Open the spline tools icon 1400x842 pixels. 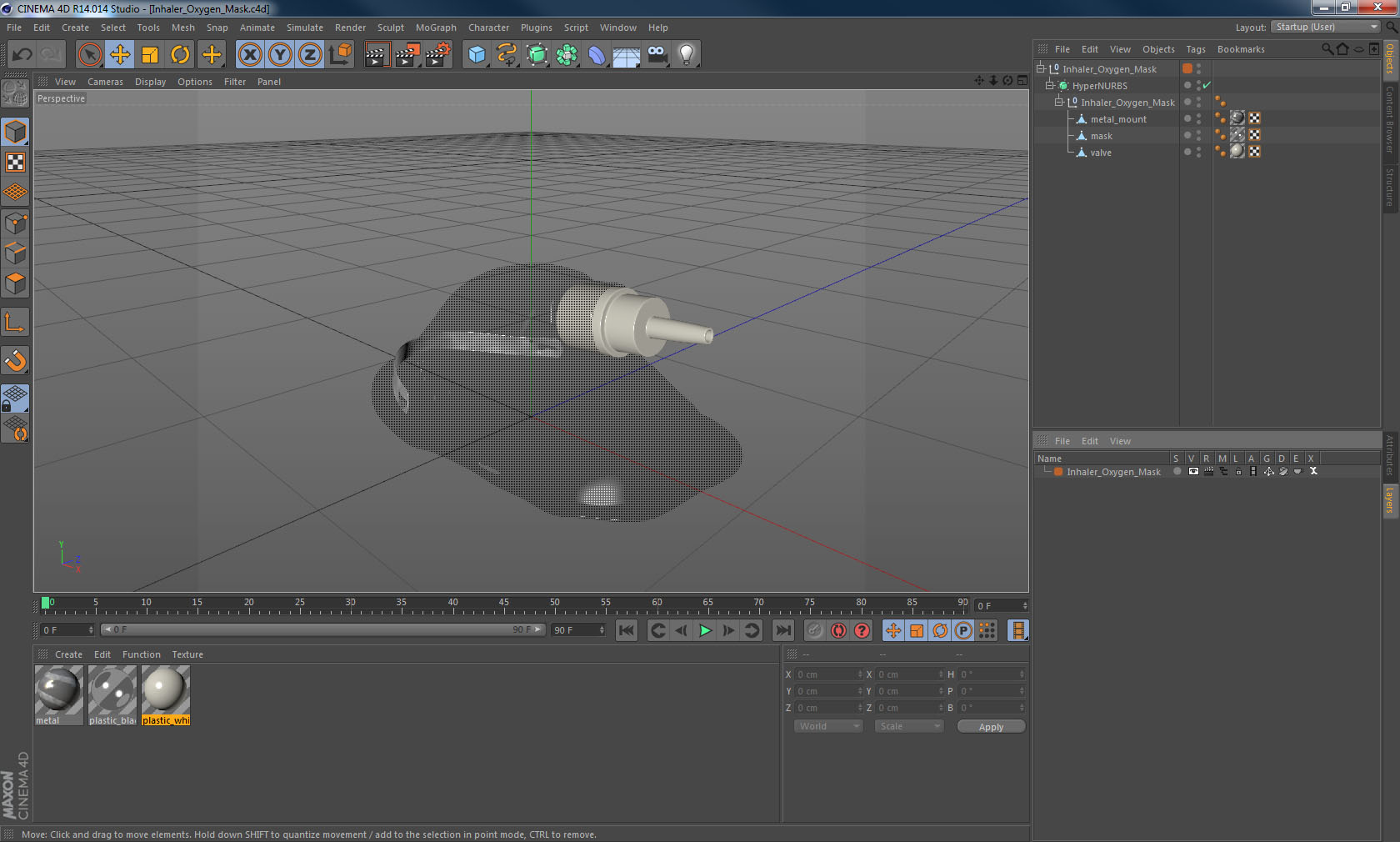507,55
